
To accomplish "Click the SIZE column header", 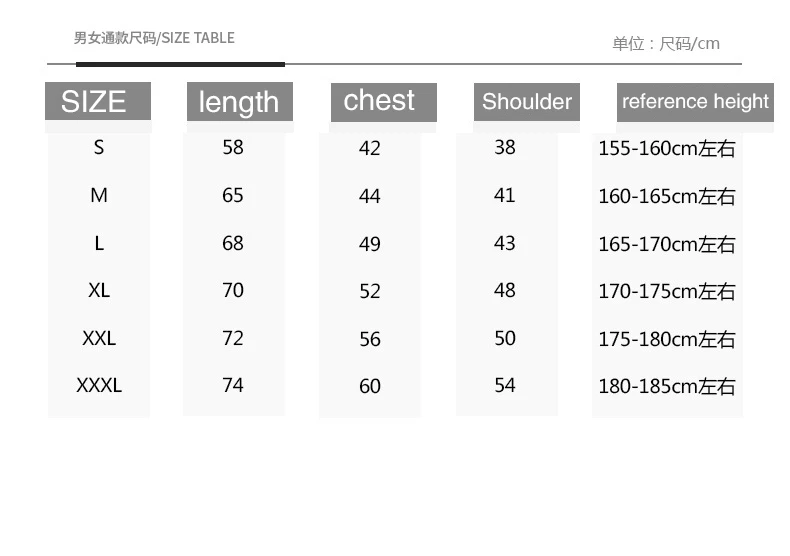I will pyautogui.click(x=98, y=101).
